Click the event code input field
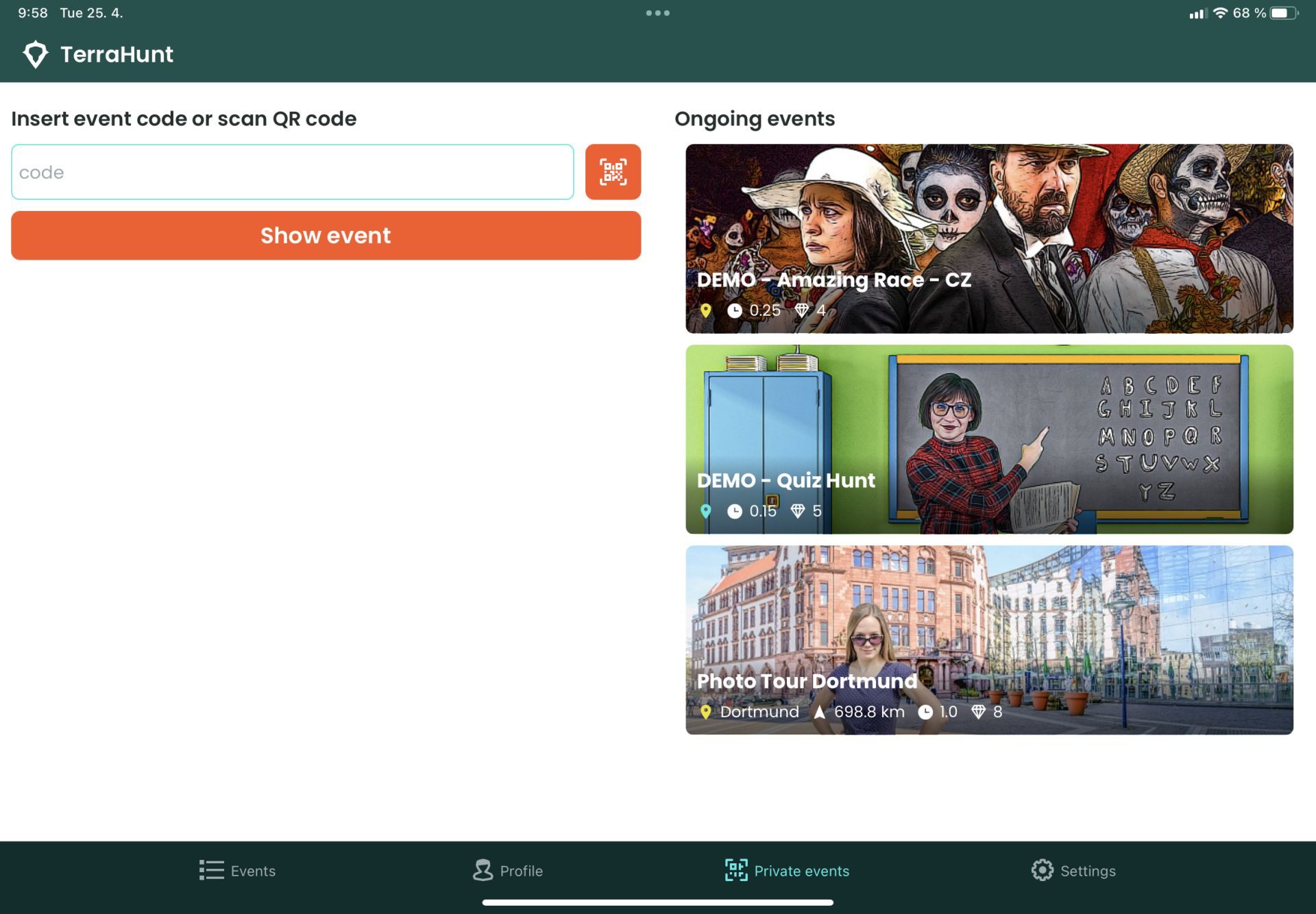Viewport: 1316px width, 914px height. (293, 172)
